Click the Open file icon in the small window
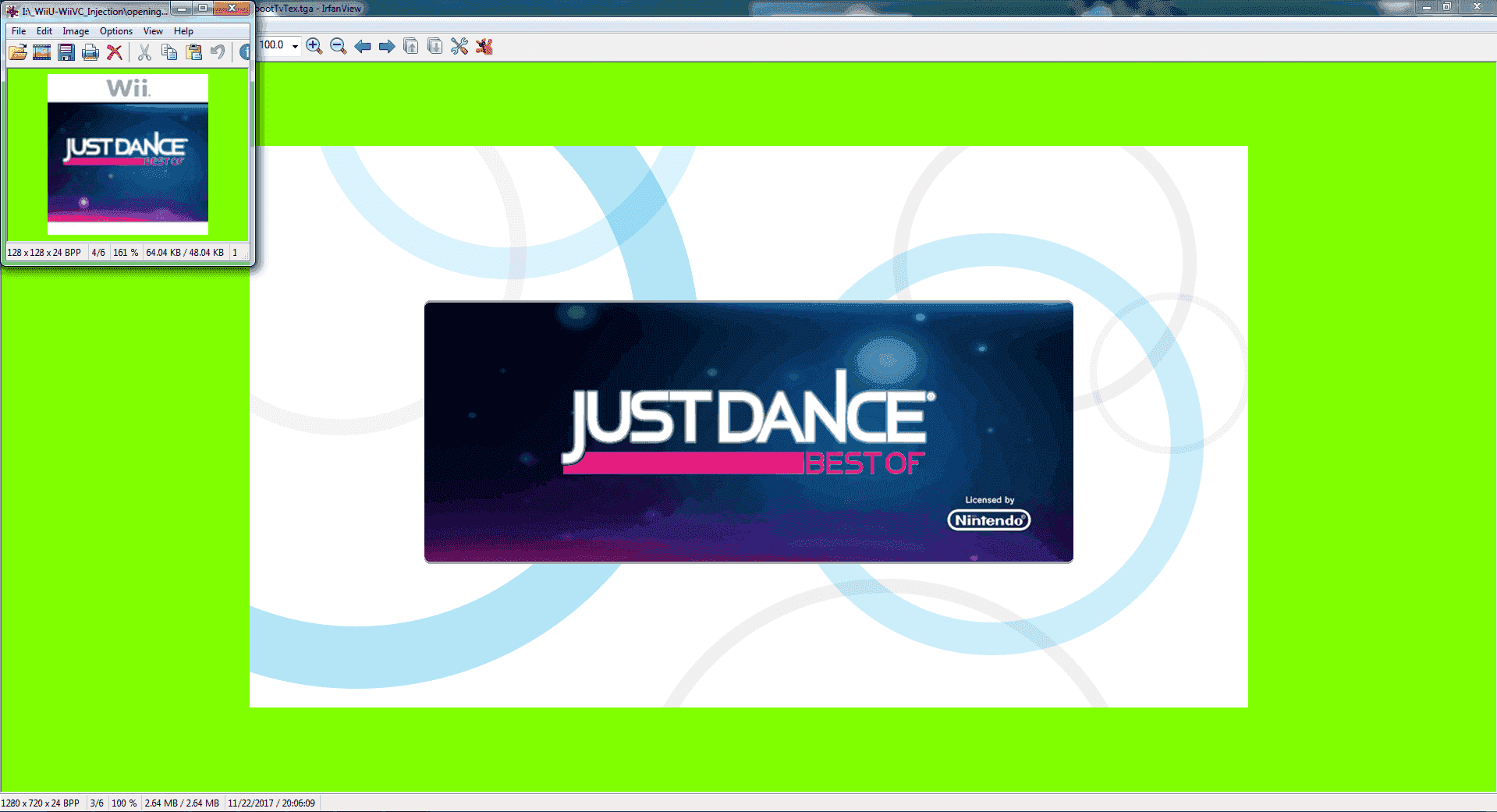1497x812 pixels. pos(18,52)
